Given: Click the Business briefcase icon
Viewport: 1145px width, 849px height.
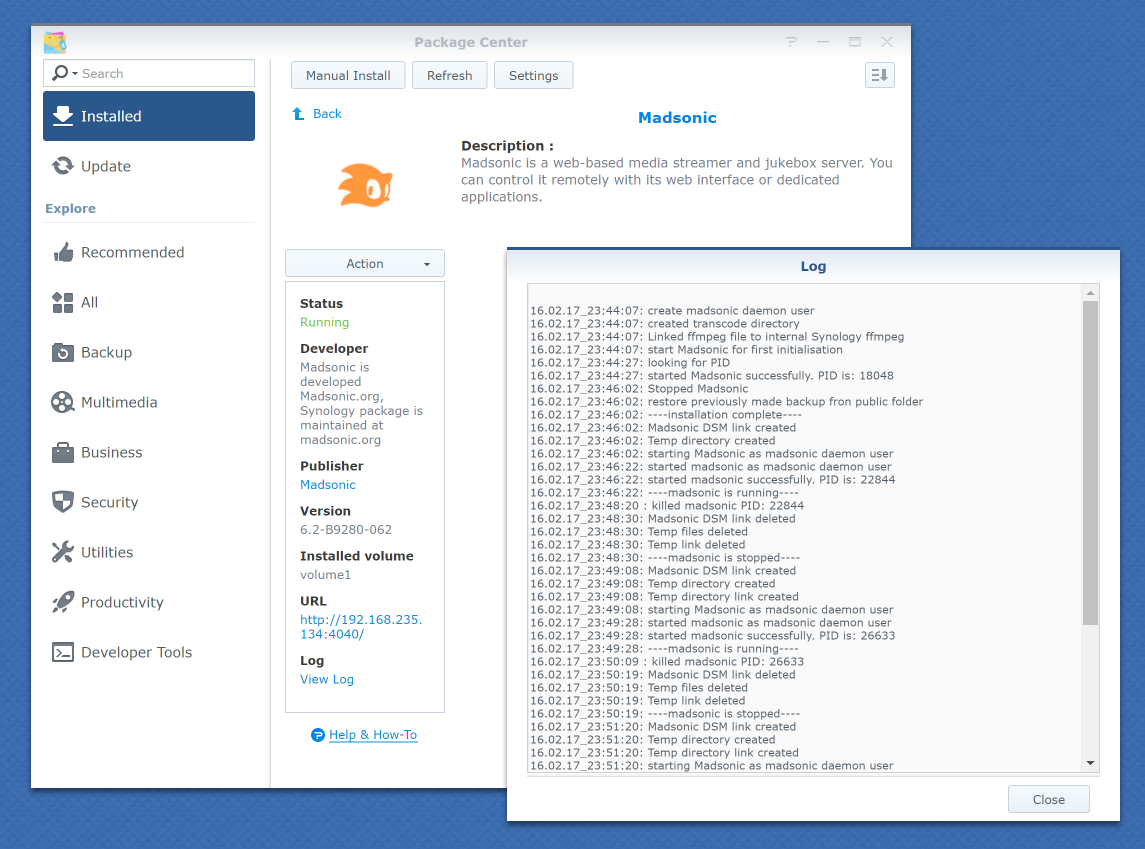Looking at the screenshot, I should point(63,453).
